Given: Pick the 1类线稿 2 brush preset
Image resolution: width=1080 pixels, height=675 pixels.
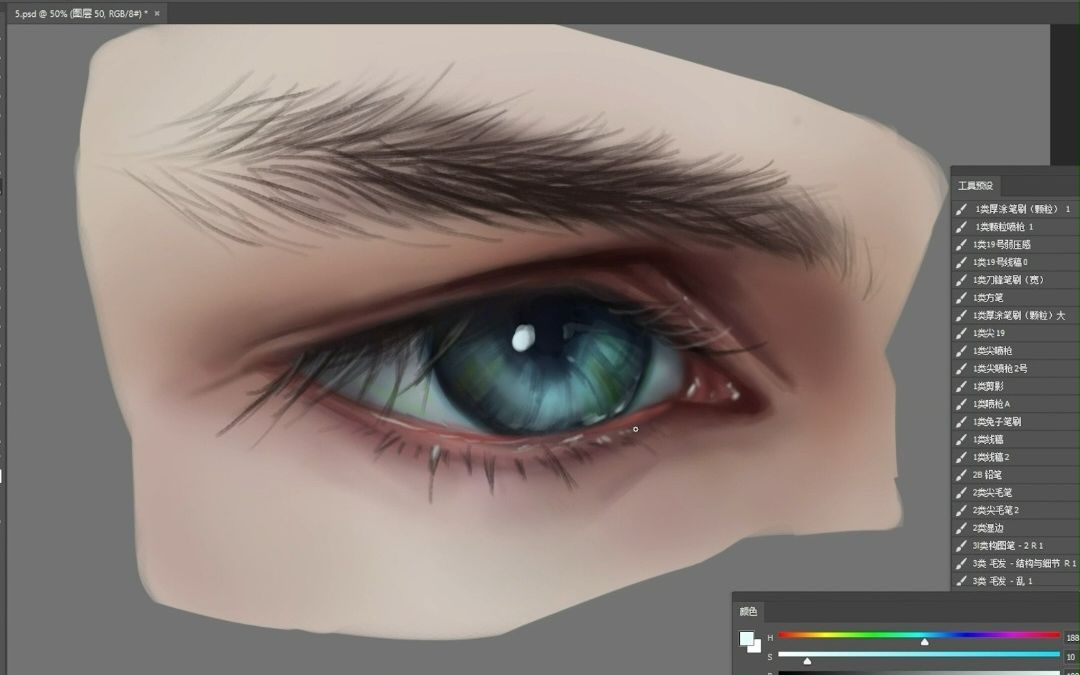Looking at the screenshot, I should 1016,457.
